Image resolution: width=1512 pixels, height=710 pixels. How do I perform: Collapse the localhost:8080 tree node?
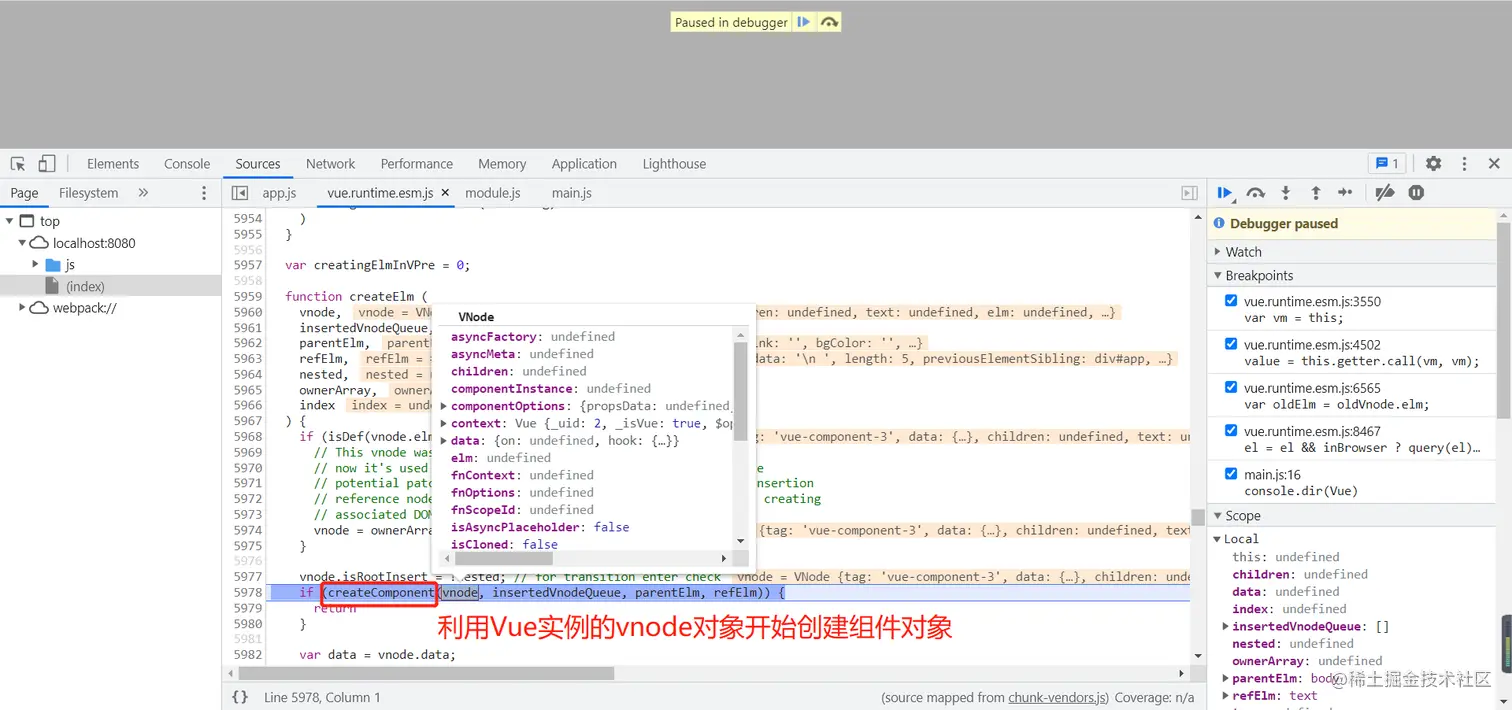[x=23, y=243]
